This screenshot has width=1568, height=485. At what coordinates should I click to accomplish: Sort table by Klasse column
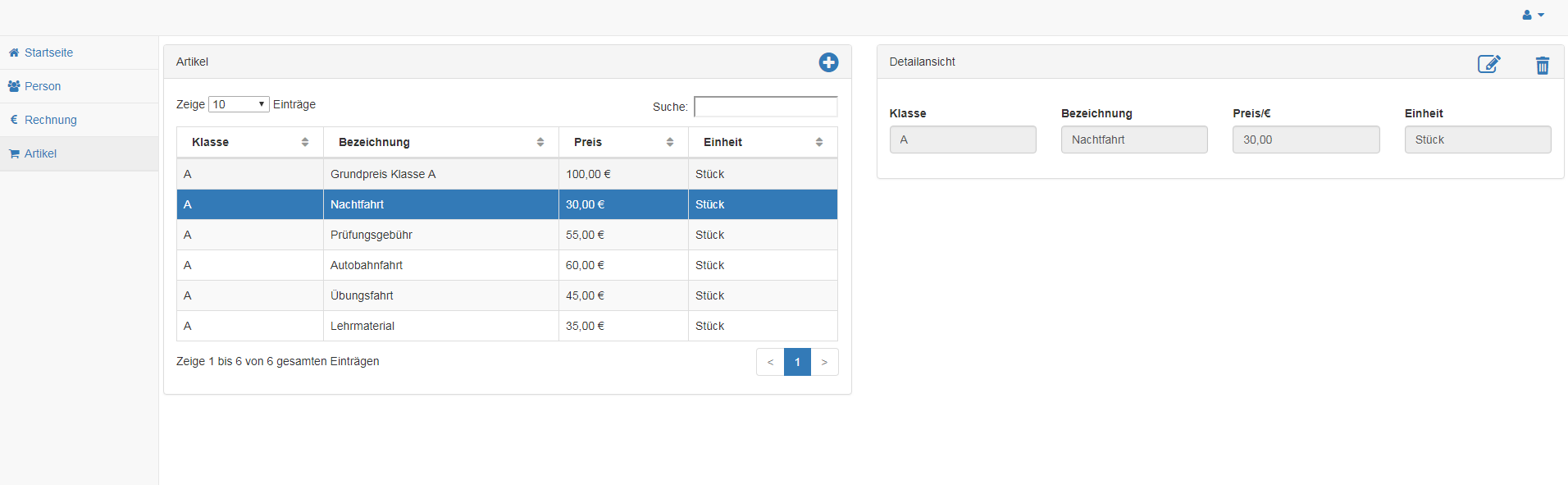point(250,142)
